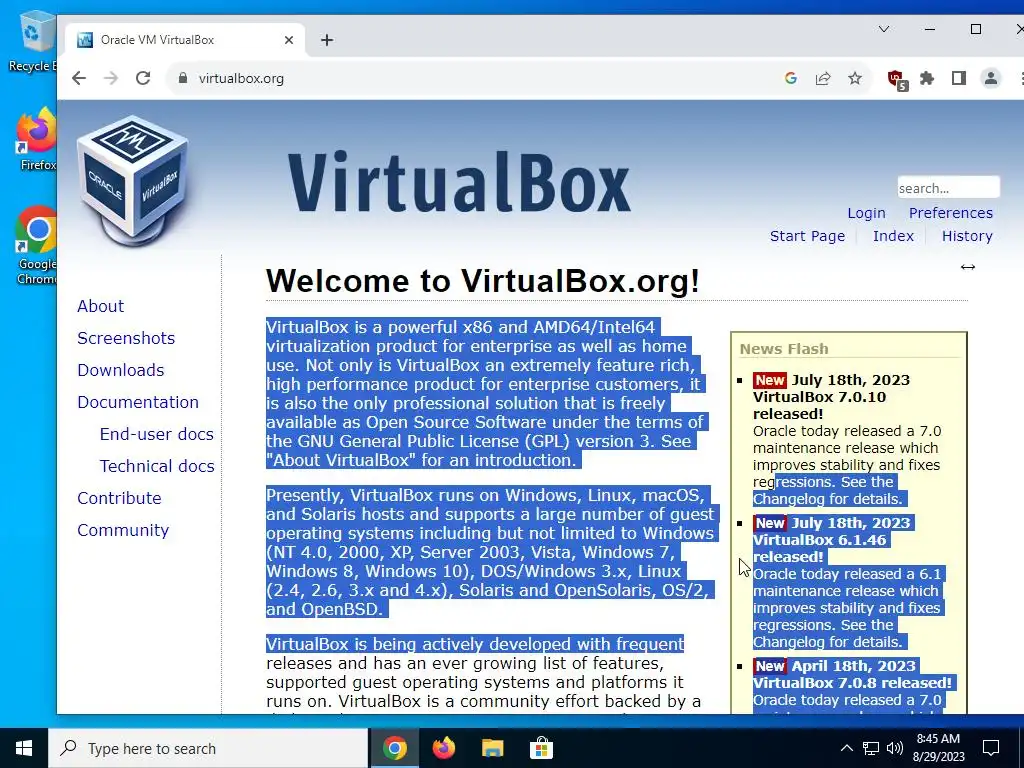Open the History link
The width and height of the screenshot is (1024, 768).
pos(967,236)
